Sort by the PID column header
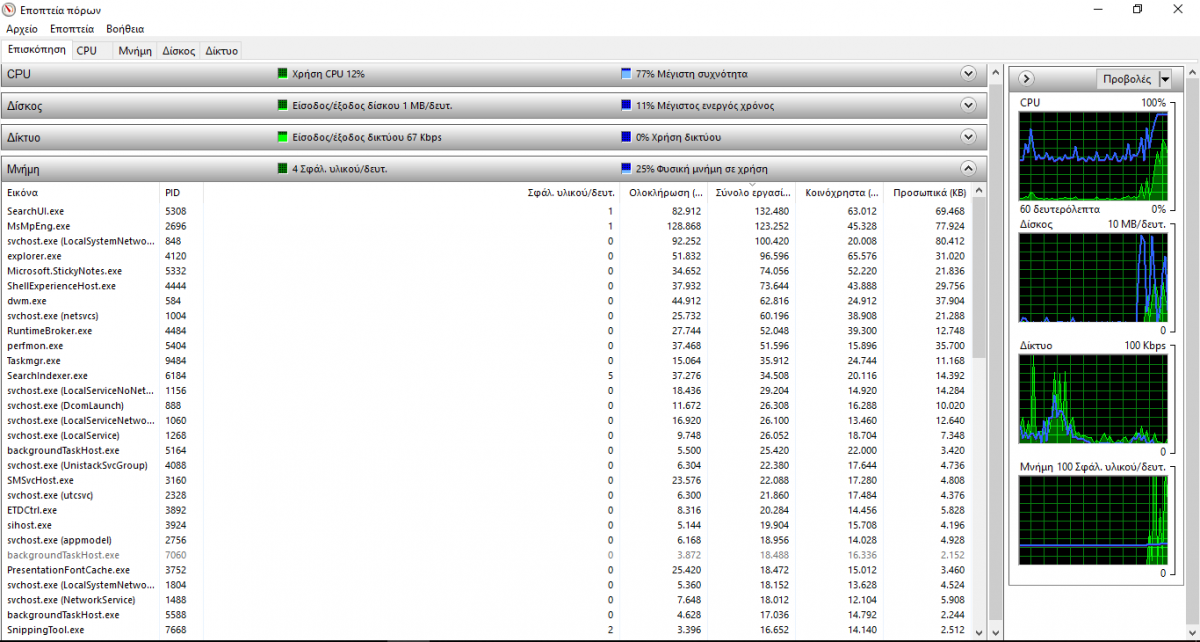Image resolution: width=1200 pixels, height=642 pixels. pos(182,192)
